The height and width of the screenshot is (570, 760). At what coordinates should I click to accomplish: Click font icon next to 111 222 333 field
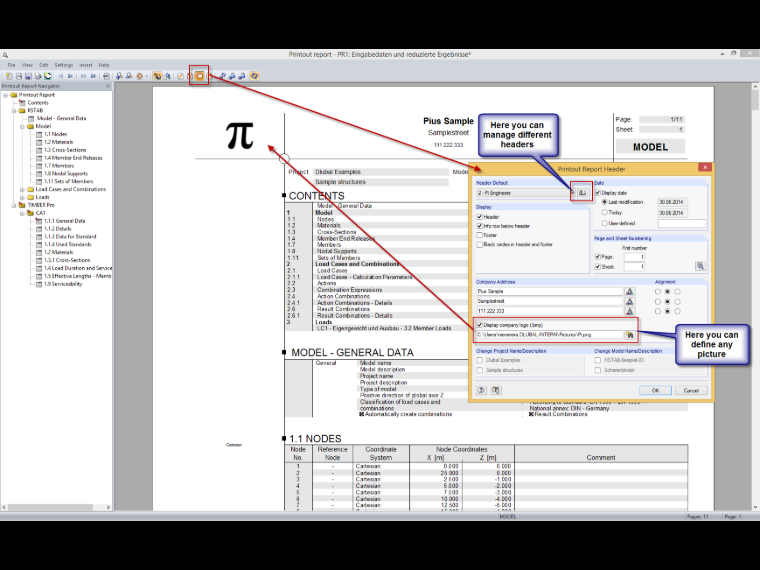629,311
